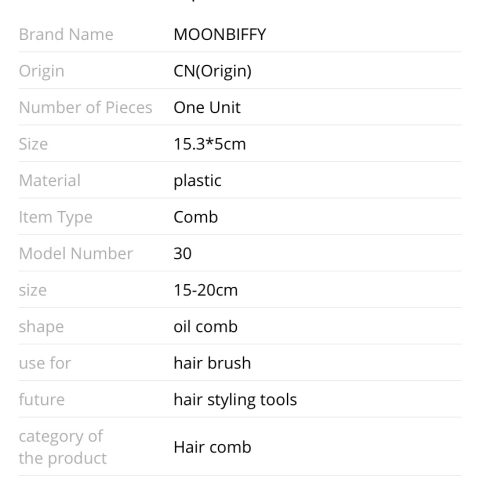Viewport: 480px width, 480px height.
Task: Select the category of the product label
Action: coord(63,447)
